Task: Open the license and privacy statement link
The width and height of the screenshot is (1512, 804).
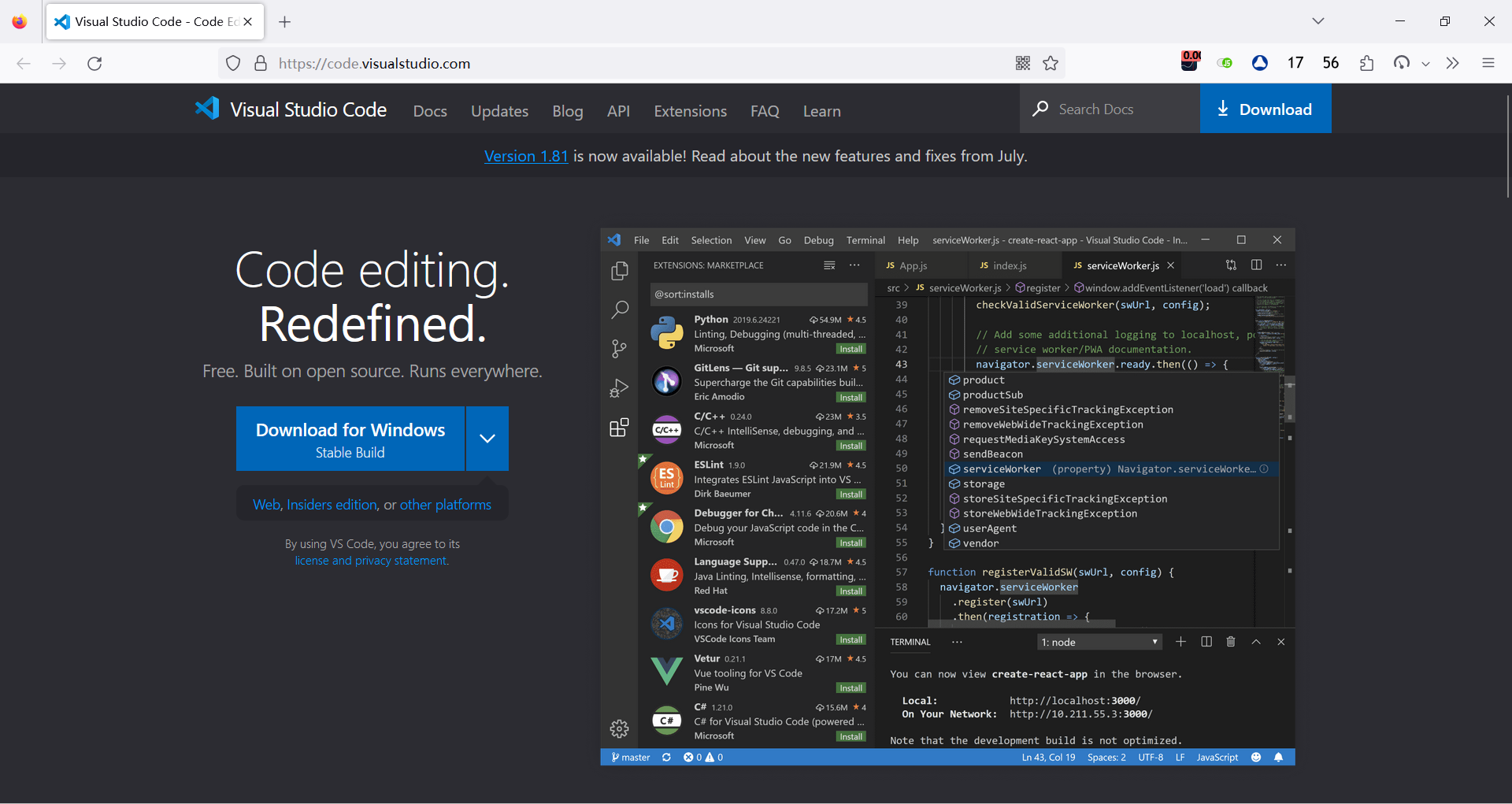Action: pos(371,561)
